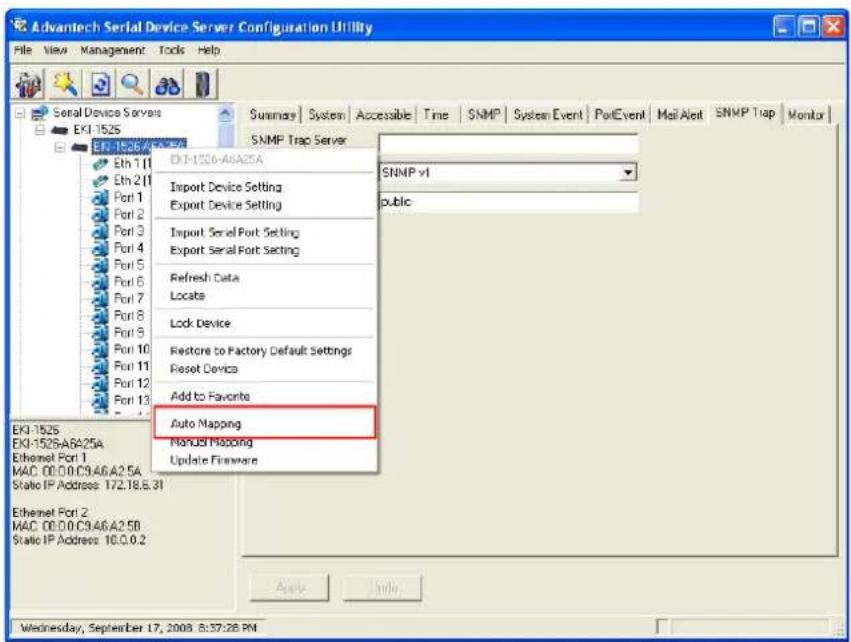Open the Help menu

click(208, 50)
